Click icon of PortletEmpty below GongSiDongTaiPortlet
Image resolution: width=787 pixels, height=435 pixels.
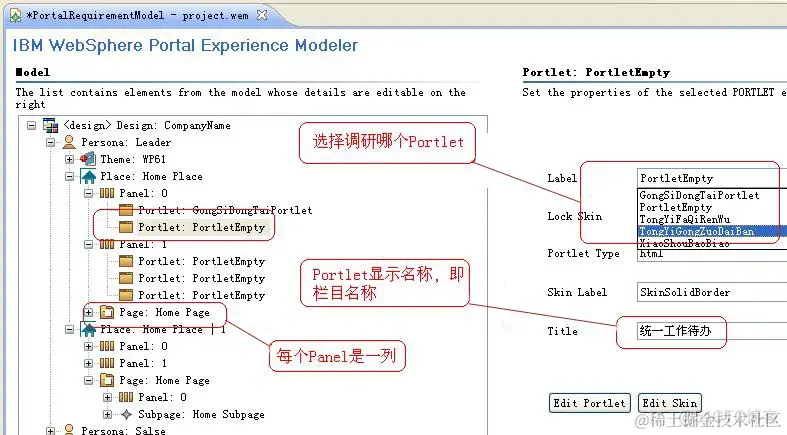pos(126,228)
